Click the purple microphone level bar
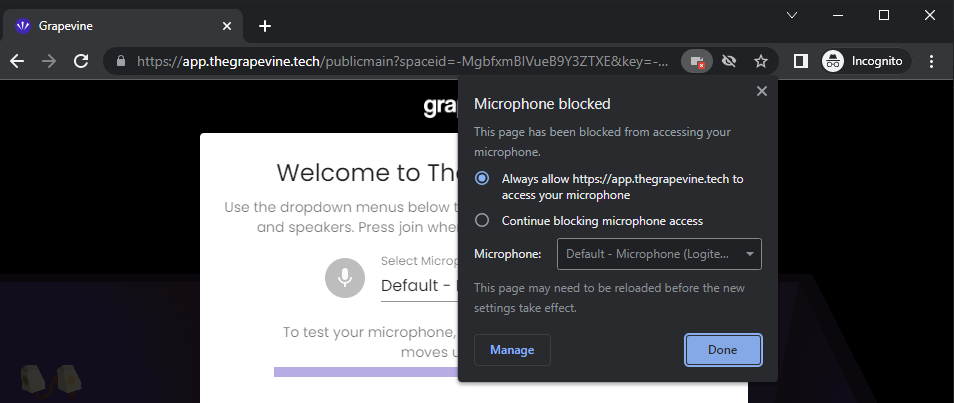Viewport: 954px width, 403px height. coord(366,372)
